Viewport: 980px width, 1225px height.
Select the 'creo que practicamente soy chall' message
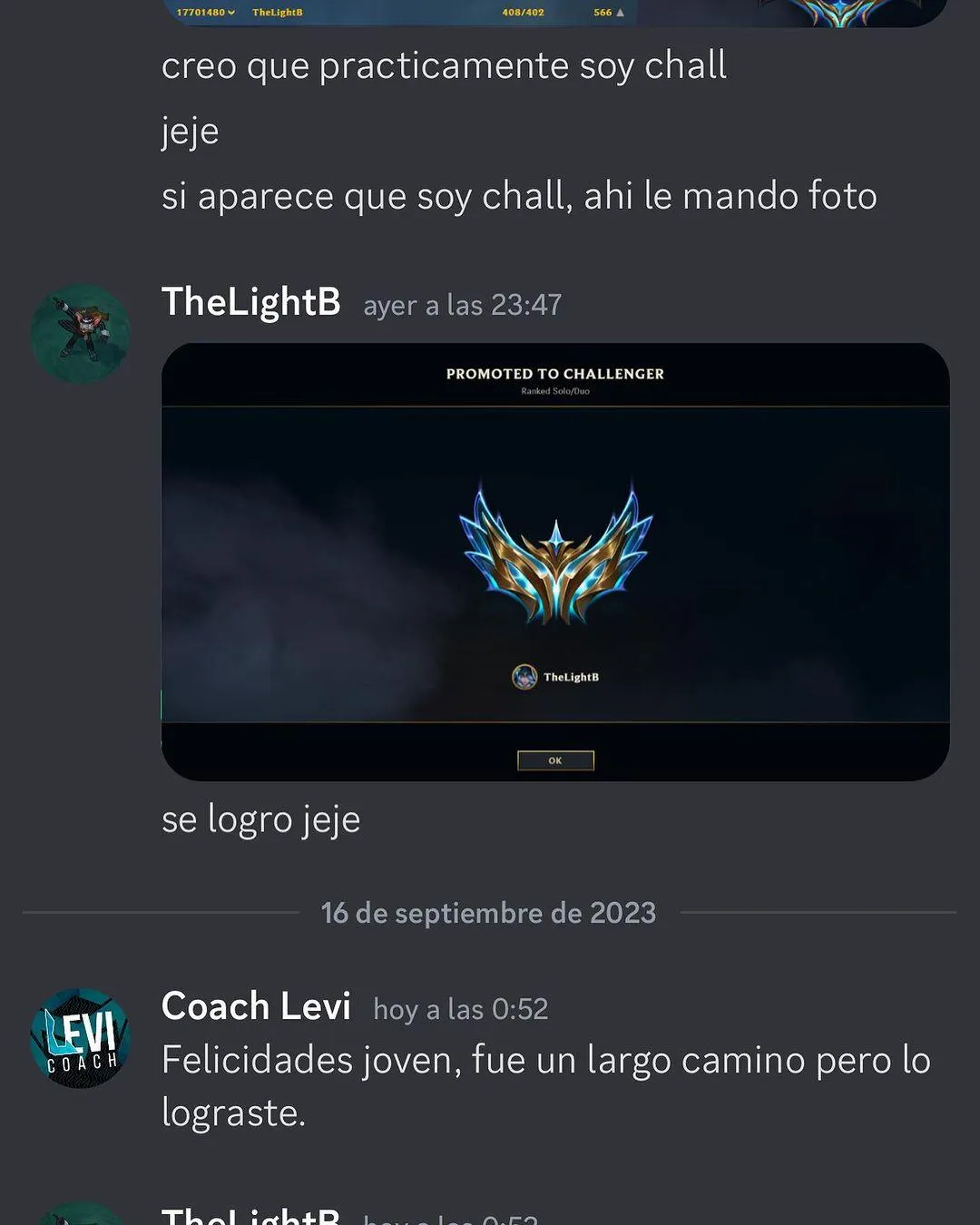[x=444, y=66]
